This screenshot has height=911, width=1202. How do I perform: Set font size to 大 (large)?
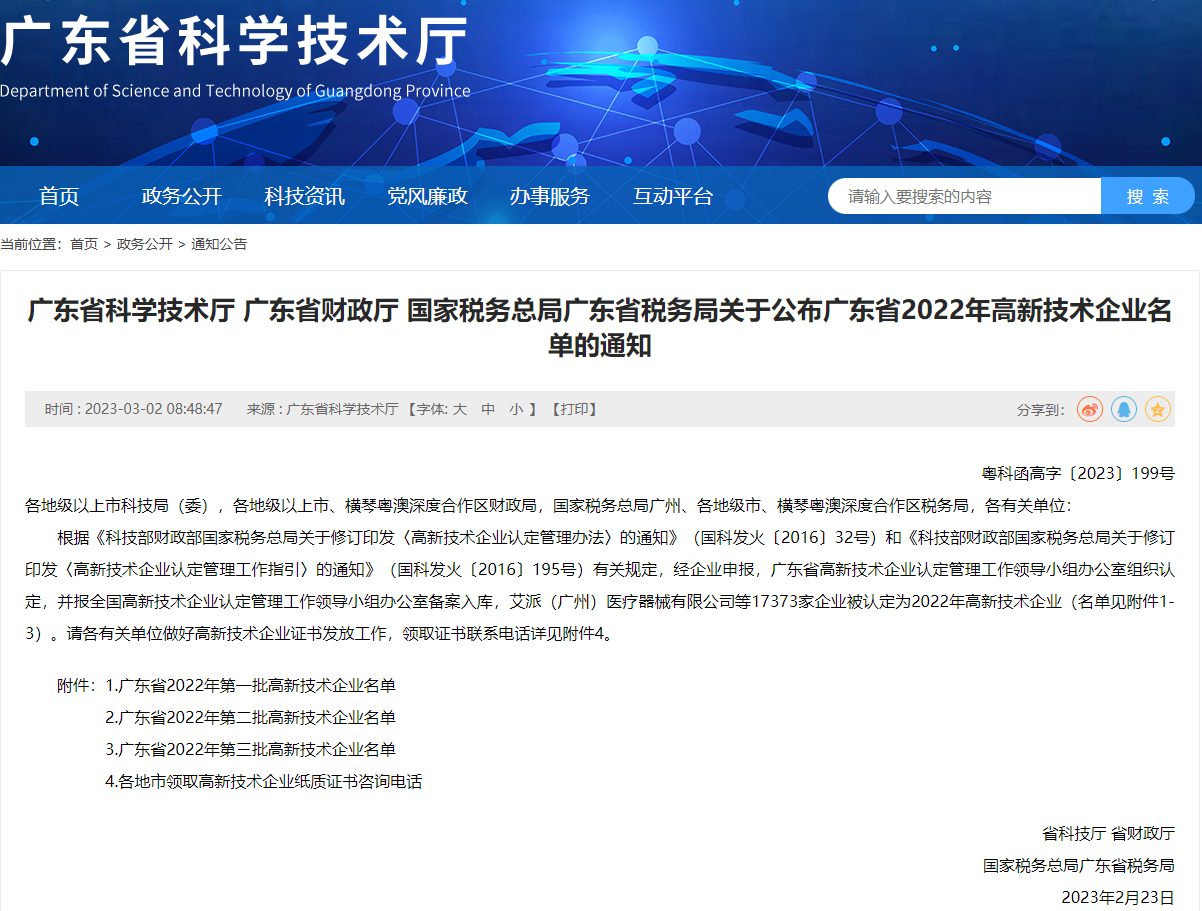tap(460, 409)
